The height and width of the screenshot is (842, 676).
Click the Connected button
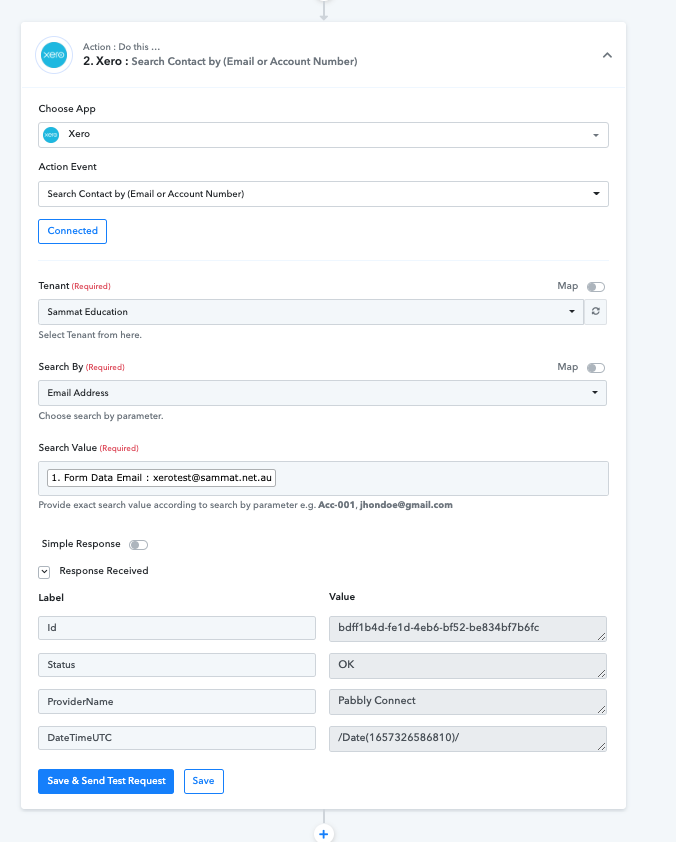pyautogui.click(x=72, y=231)
